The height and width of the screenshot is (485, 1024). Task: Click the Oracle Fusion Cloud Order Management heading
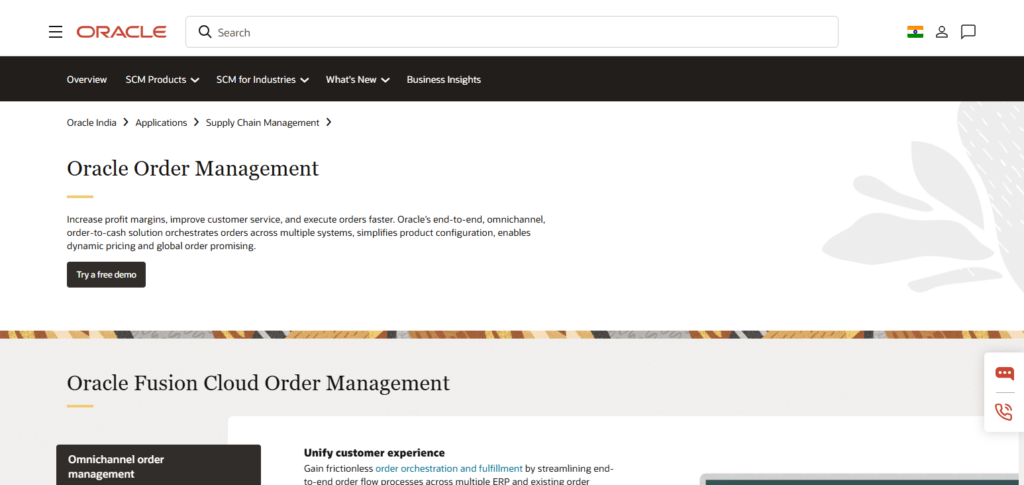[x=258, y=383]
